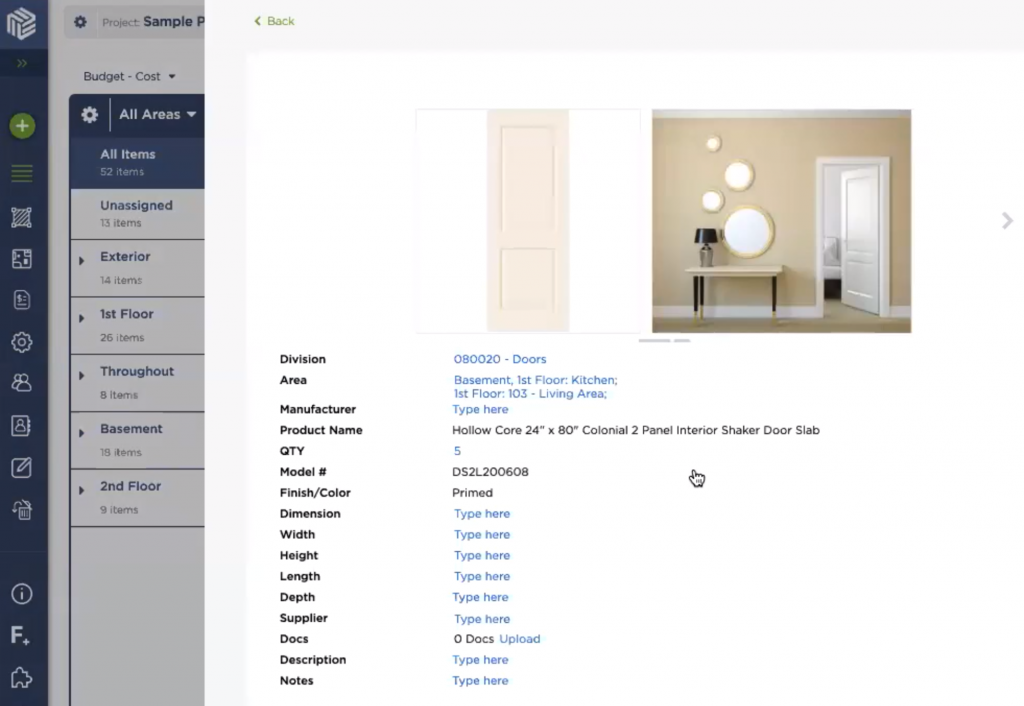Screen dimensions: 1024x706
Task: Click the notes editing icon in sidebar
Action: (x=23, y=467)
